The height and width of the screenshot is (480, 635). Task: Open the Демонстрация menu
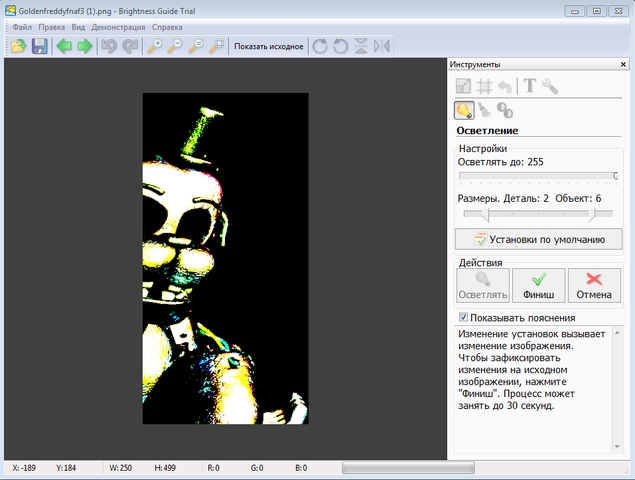(118, 27)
